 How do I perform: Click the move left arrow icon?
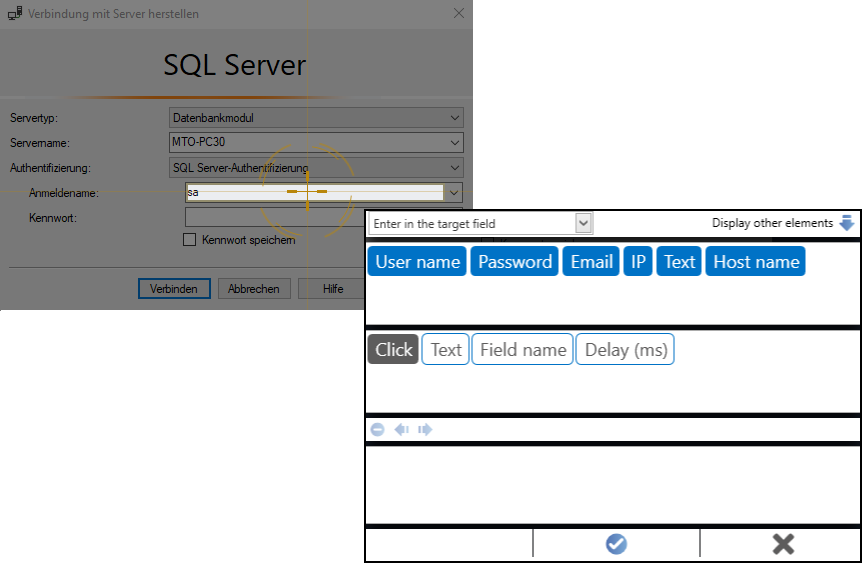[402, 429]
